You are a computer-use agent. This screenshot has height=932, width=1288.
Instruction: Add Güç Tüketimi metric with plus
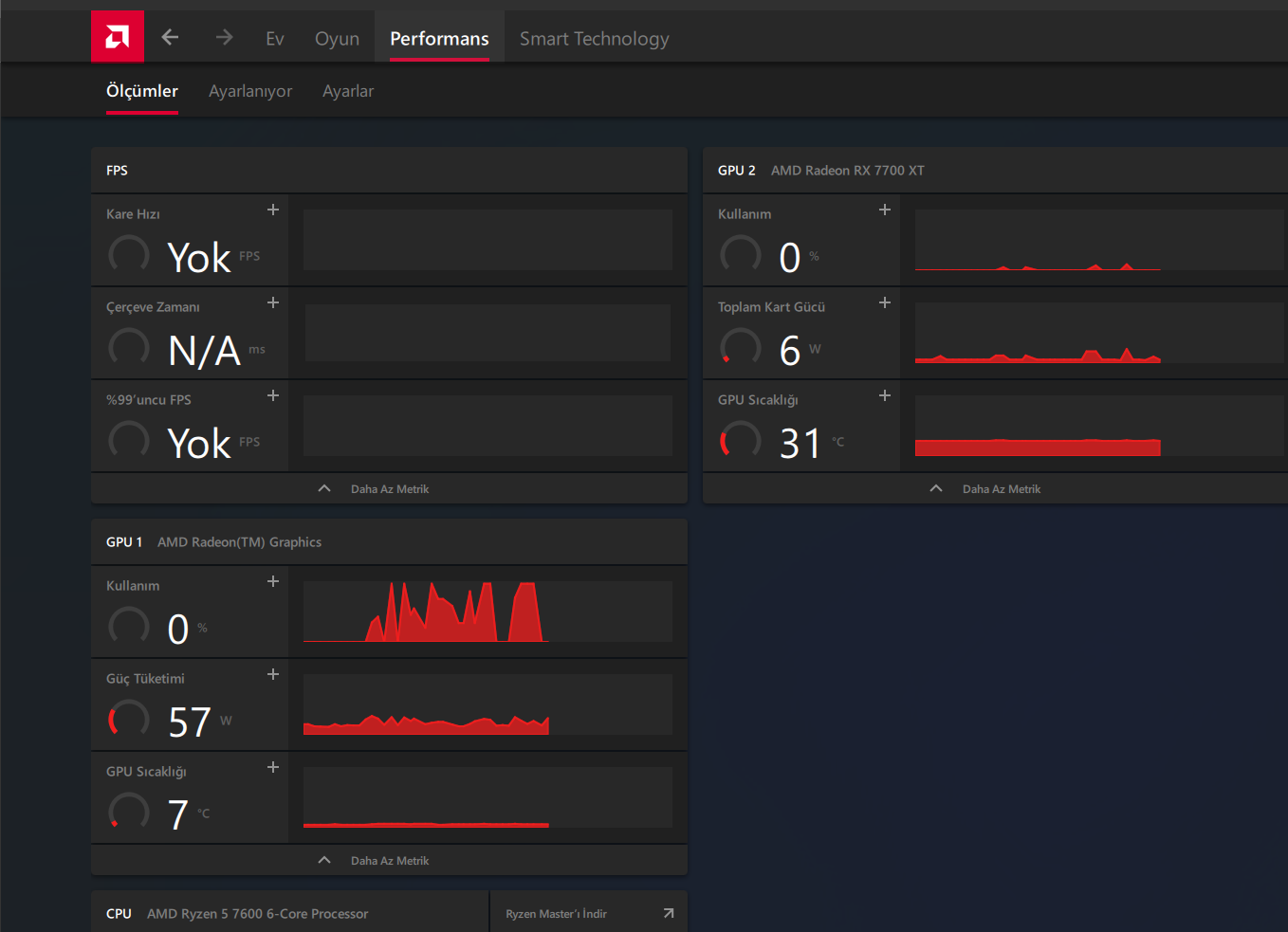pyautogui.click(x=273, y=674)
